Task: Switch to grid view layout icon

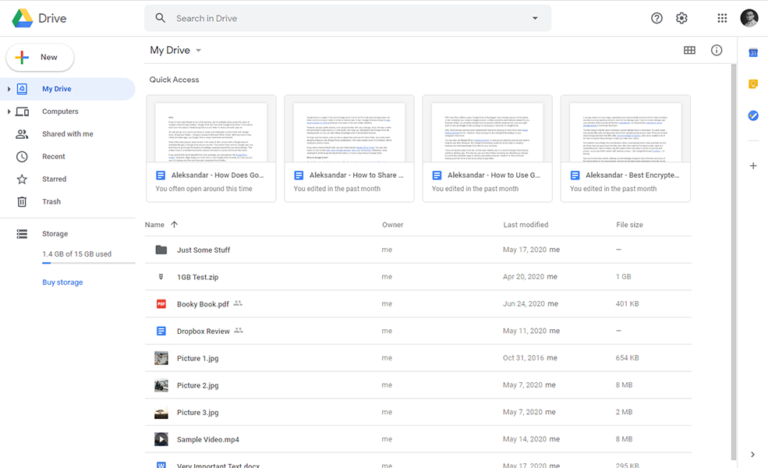Action: tap(689, 50)
